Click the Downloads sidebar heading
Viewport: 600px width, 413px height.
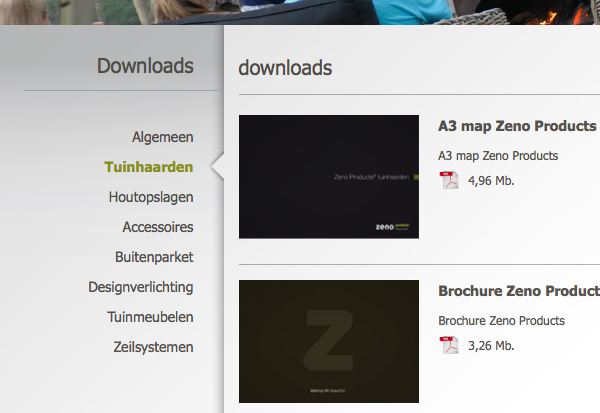click(x=145, y=66)
